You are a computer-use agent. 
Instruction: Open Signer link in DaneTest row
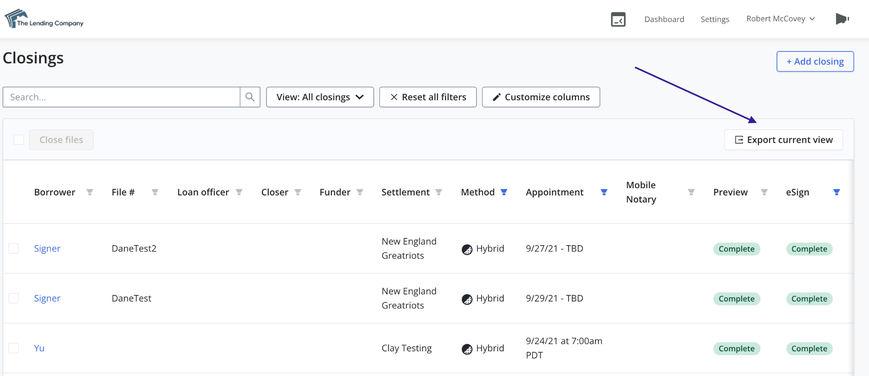[x=47, y=298]
